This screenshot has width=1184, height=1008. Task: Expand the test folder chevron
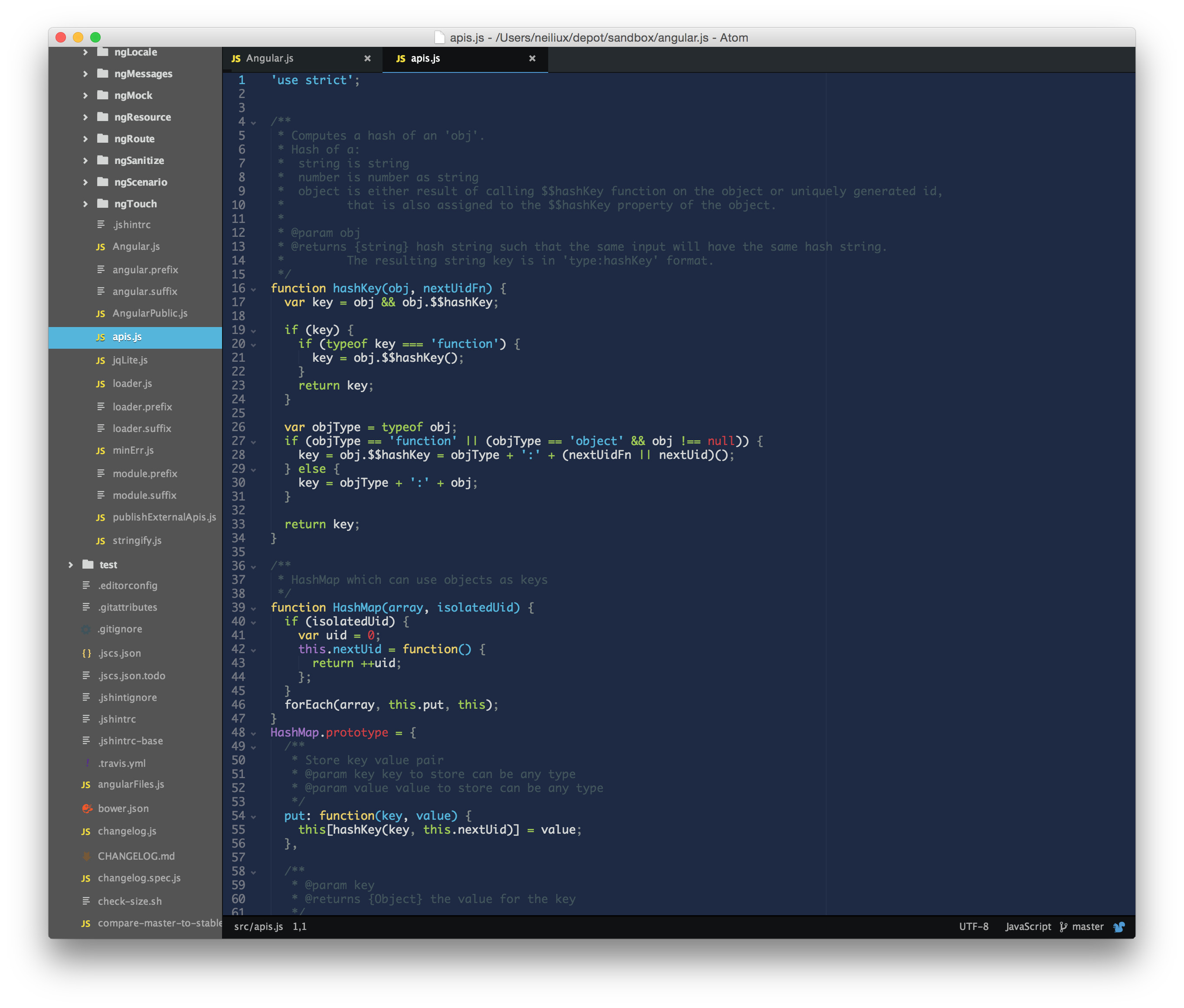[x=71, y=565]
